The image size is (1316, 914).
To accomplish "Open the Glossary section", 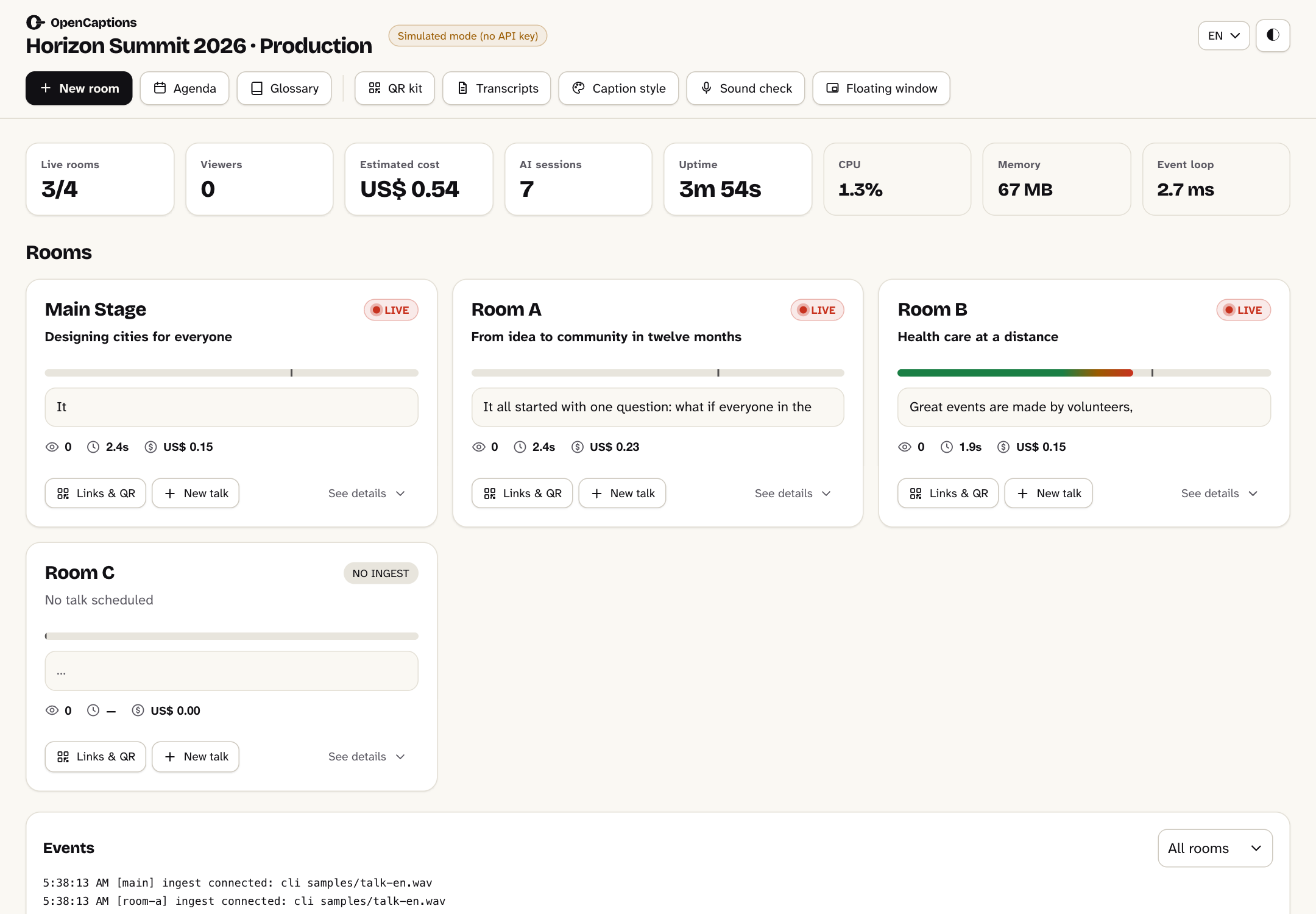I will point(284,88).
